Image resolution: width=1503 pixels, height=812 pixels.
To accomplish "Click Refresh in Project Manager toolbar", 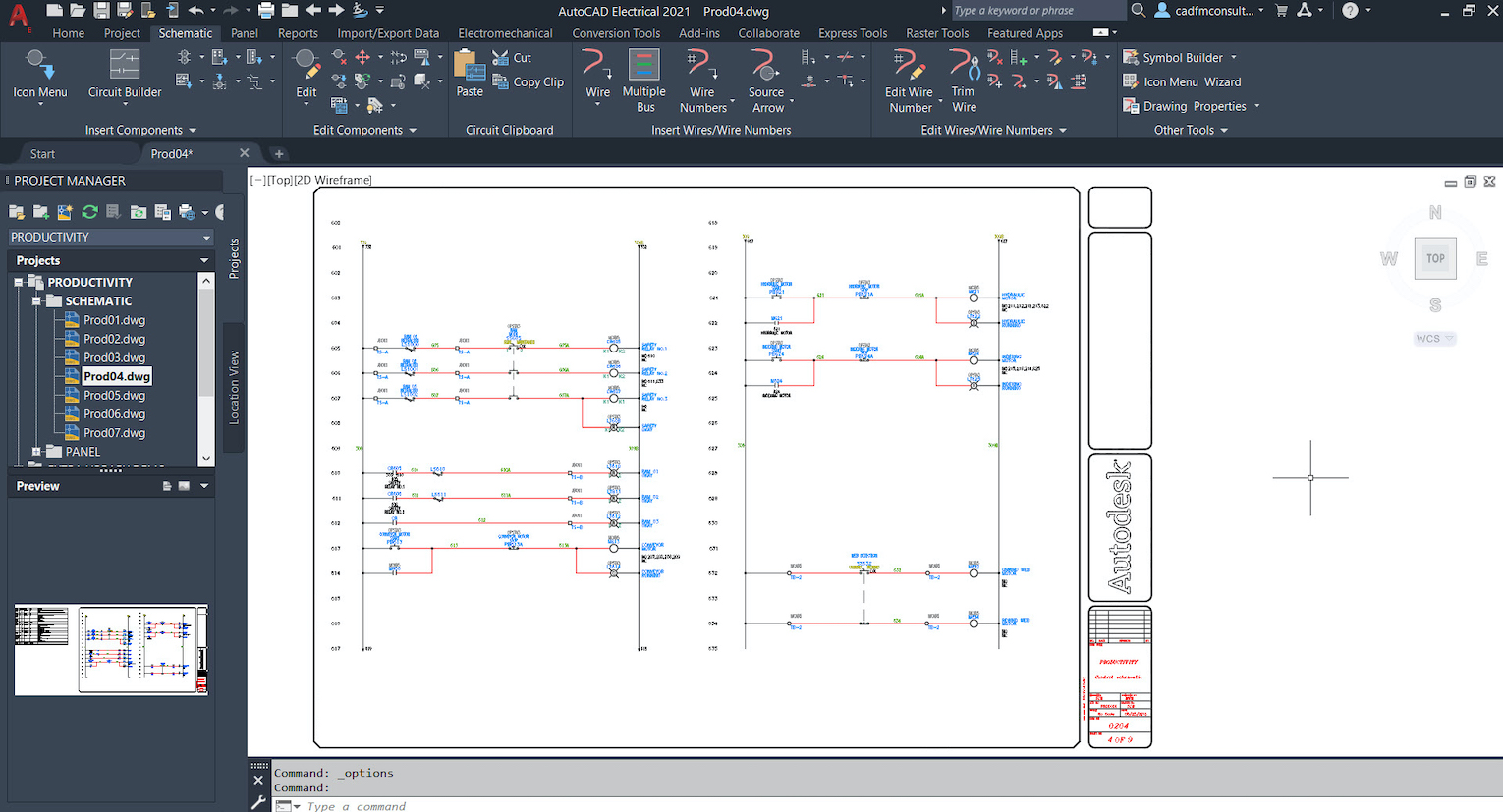I will [x=89, y=212].
